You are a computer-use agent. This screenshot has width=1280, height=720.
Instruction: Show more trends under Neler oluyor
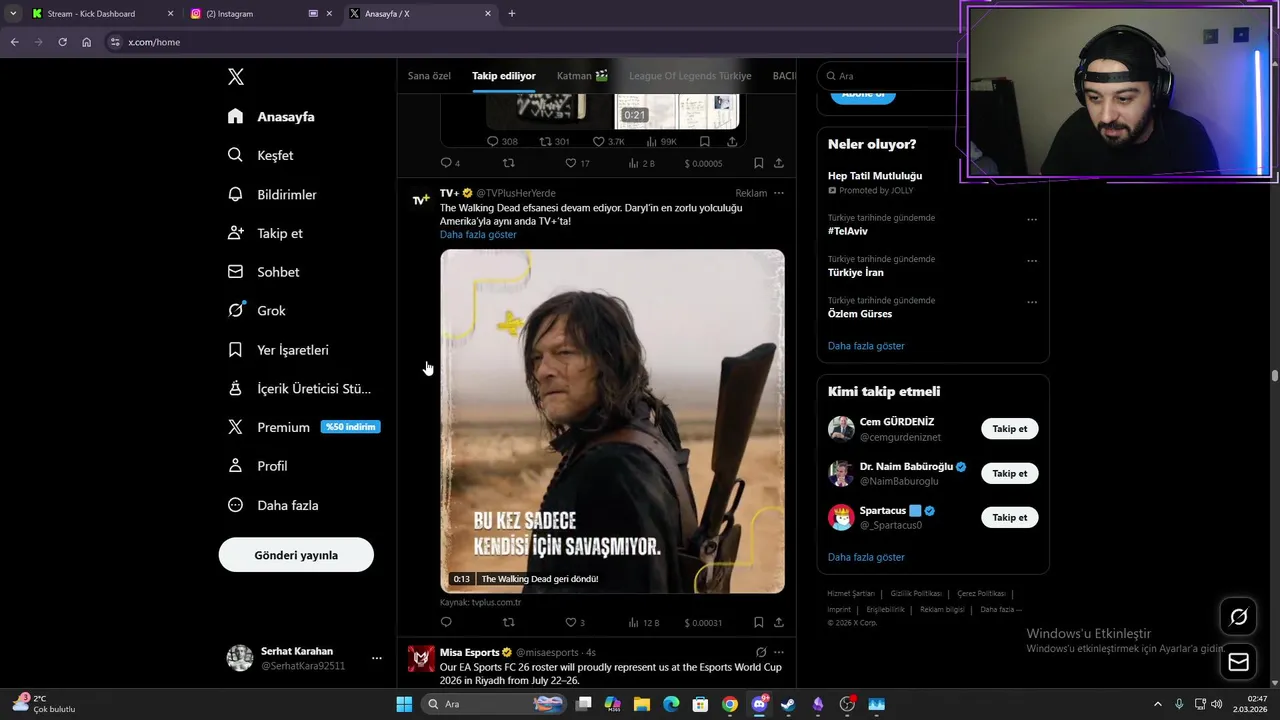(x=866, y=346)
